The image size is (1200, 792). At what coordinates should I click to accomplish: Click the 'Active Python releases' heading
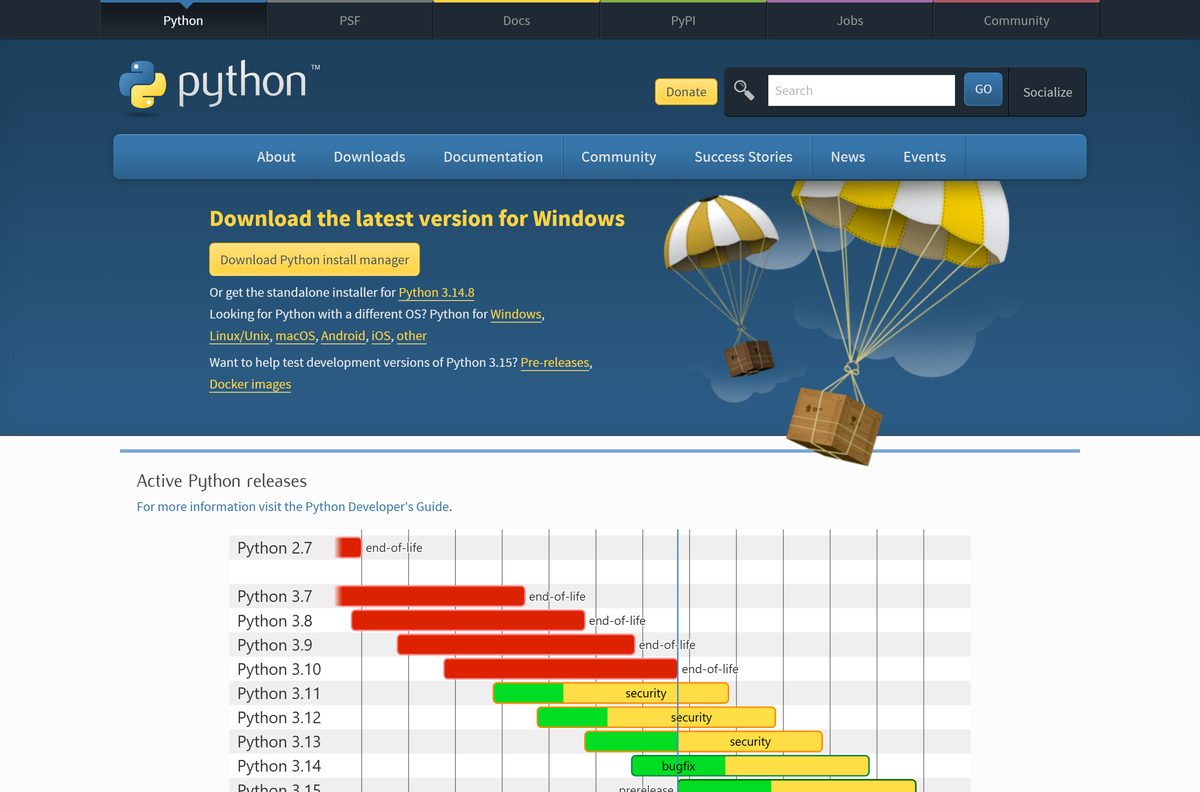pyautogui.click(x=222, y=481)
